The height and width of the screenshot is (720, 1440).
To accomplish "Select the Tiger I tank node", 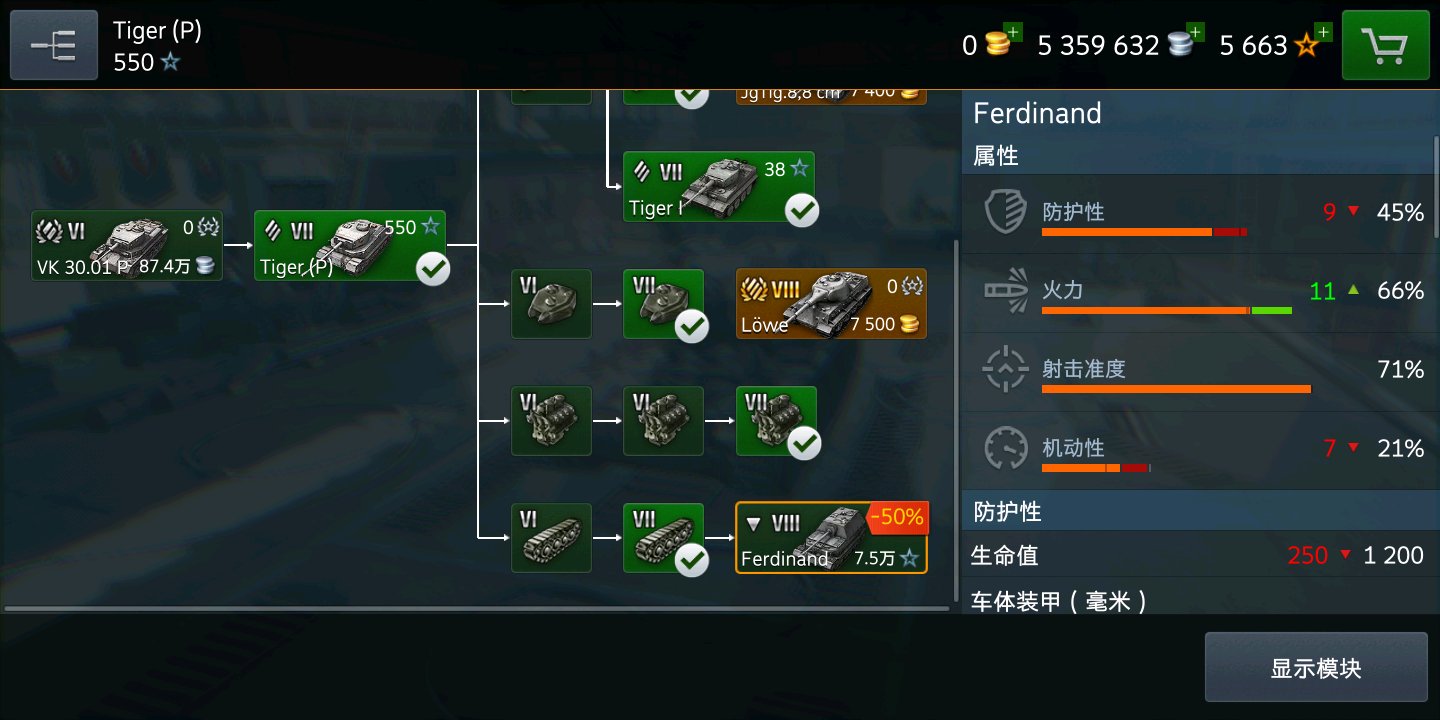I will click(x=719, y=187).
